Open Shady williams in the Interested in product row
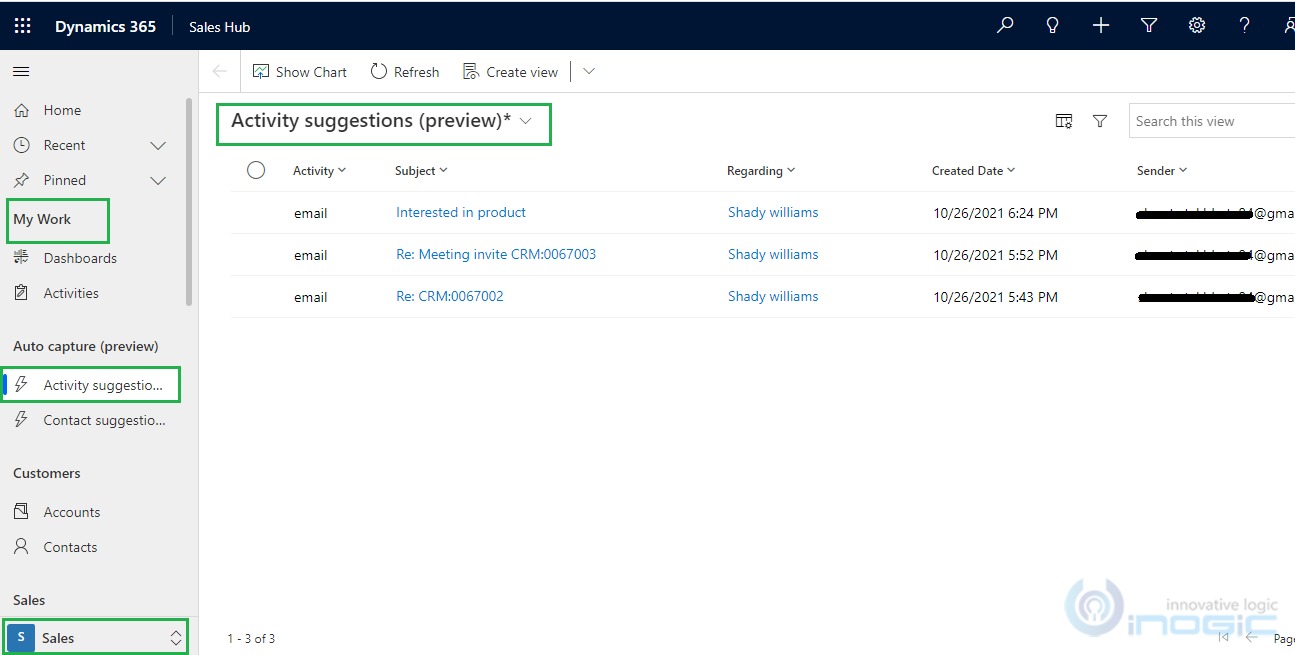1295x655 pixels. [773, 212]
